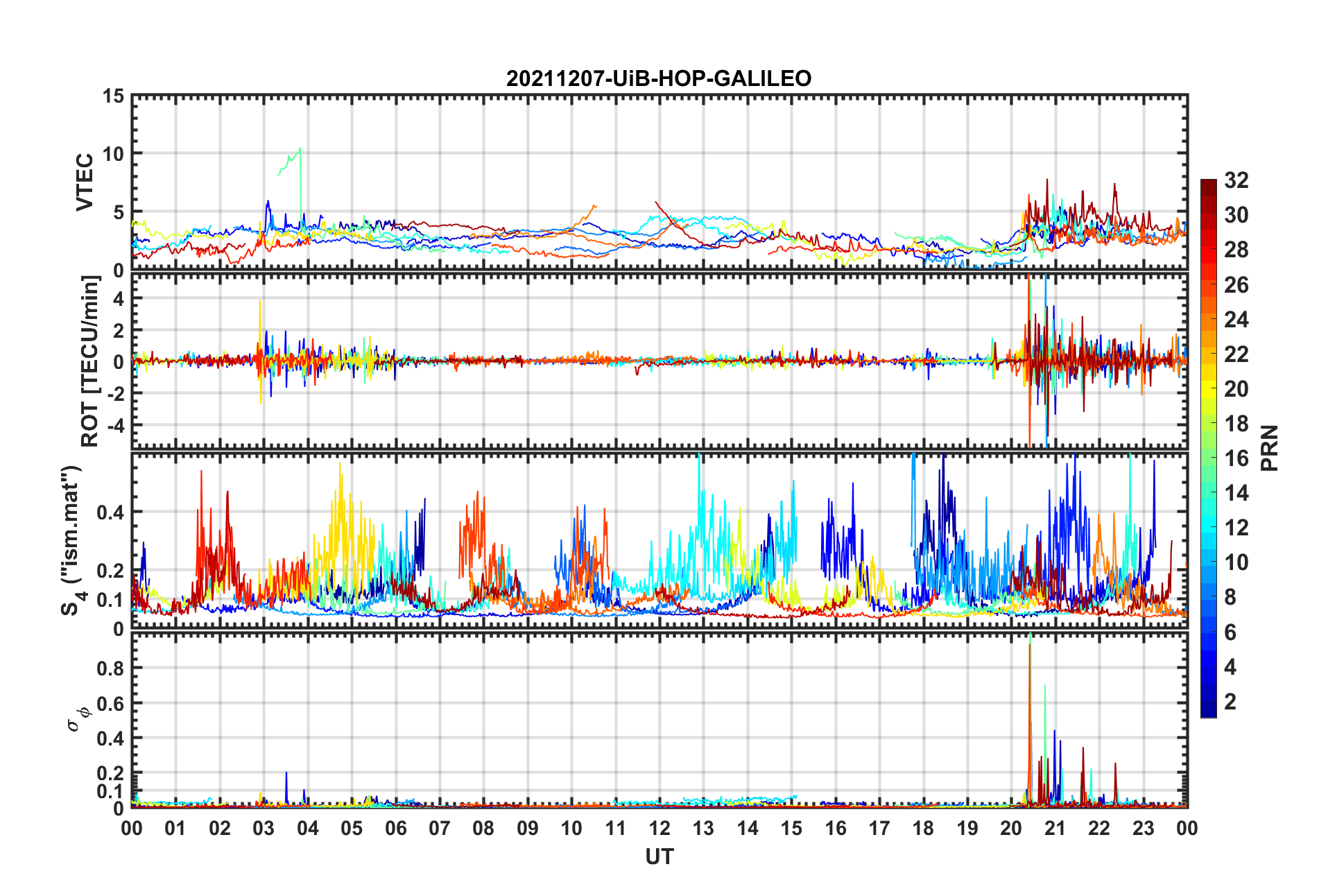
Task: Click colorbar tick label 16
Action: (x=1236, y=458)
